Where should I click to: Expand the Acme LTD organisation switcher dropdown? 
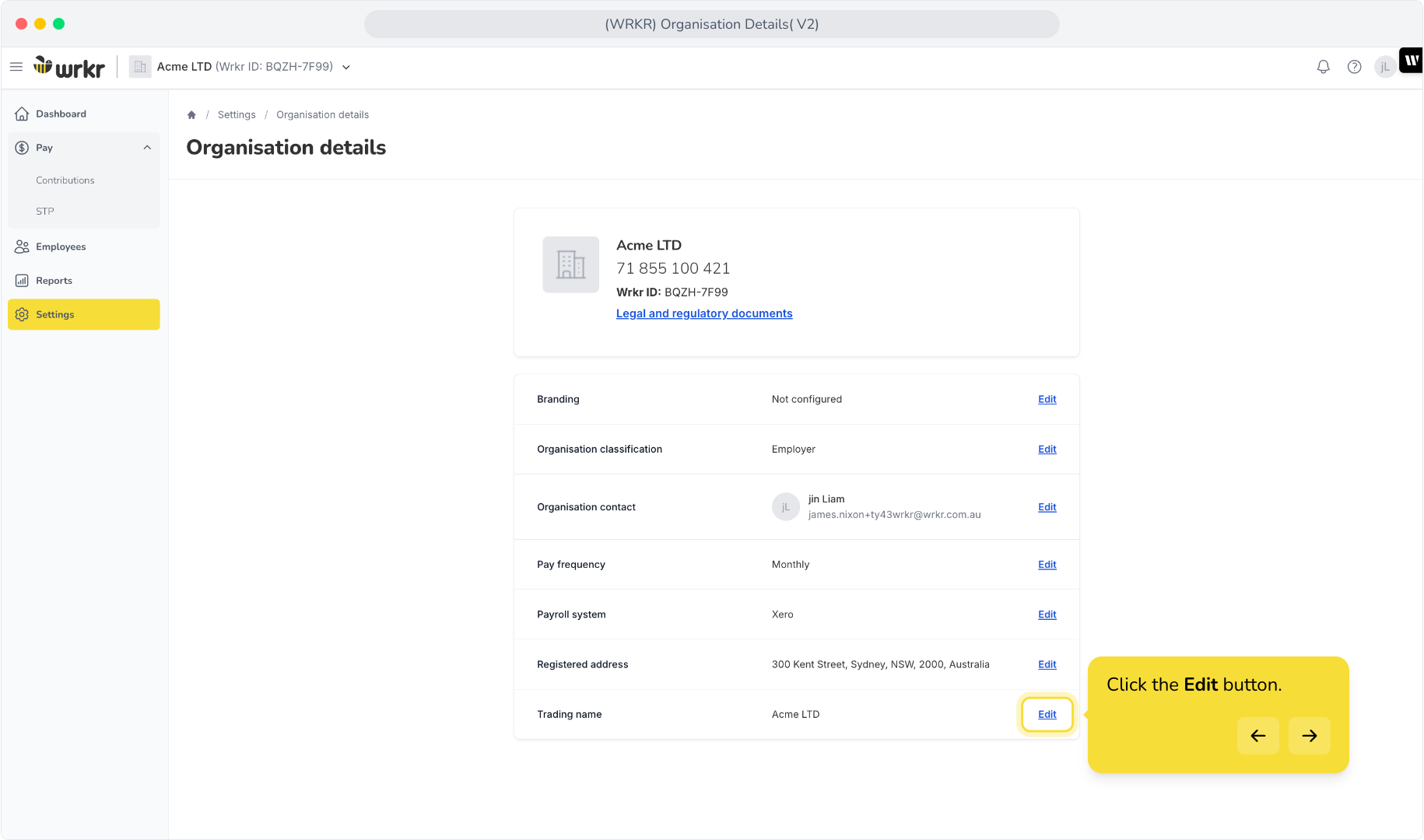click(x=346, y=67)
